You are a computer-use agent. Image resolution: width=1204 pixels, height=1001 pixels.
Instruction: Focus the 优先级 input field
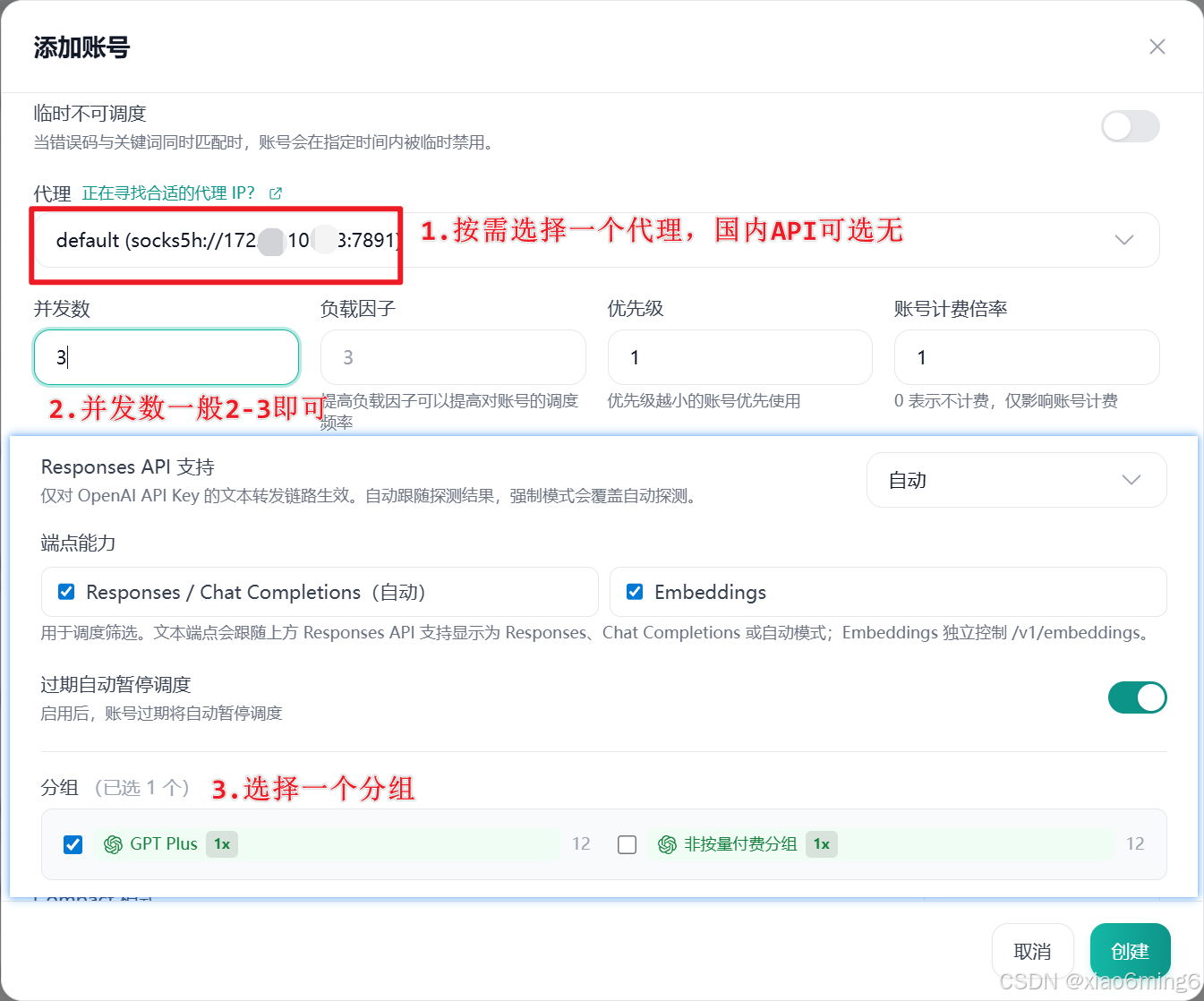tap(740, 357)
